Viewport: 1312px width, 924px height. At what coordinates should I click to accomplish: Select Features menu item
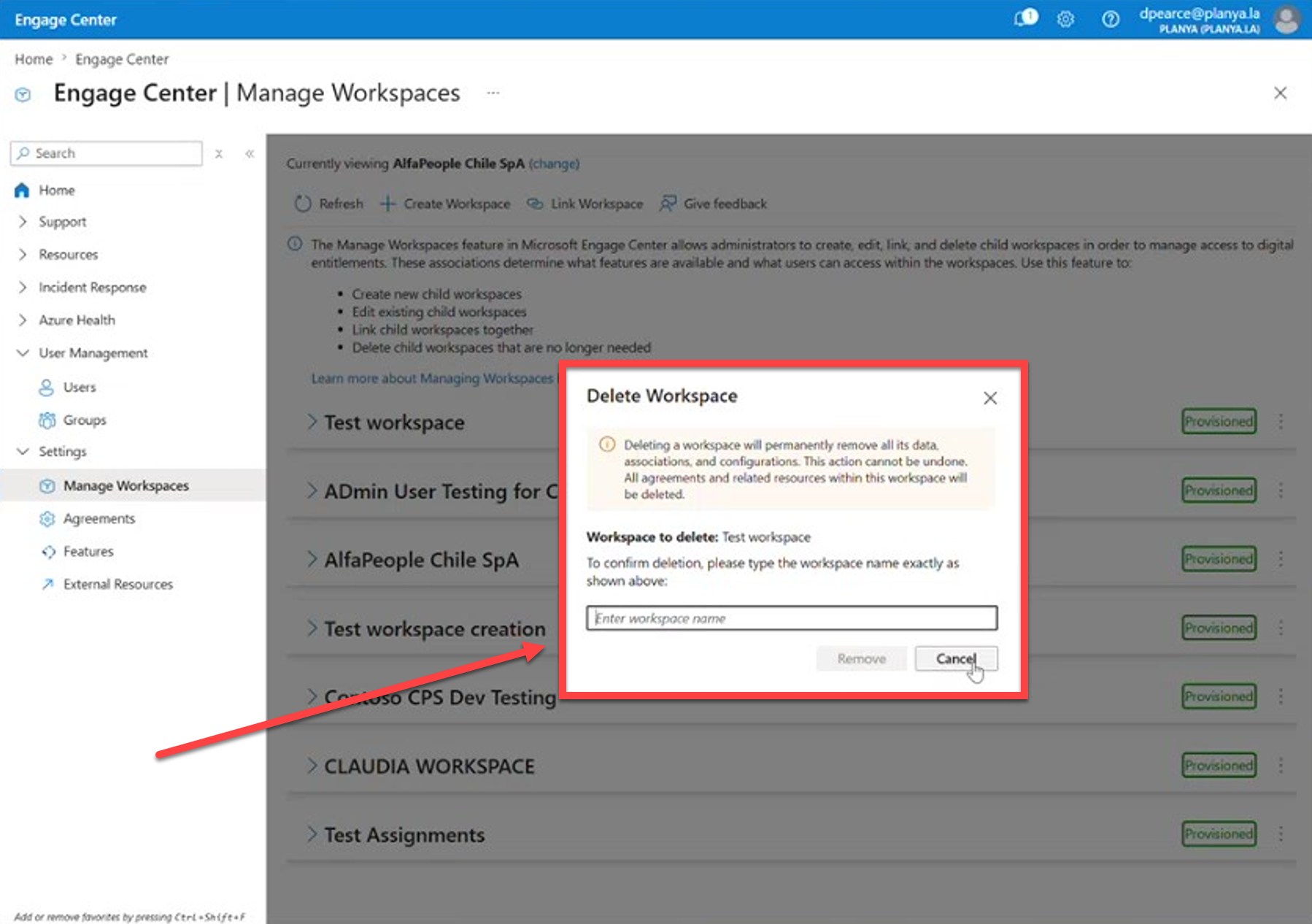(88, 552)
